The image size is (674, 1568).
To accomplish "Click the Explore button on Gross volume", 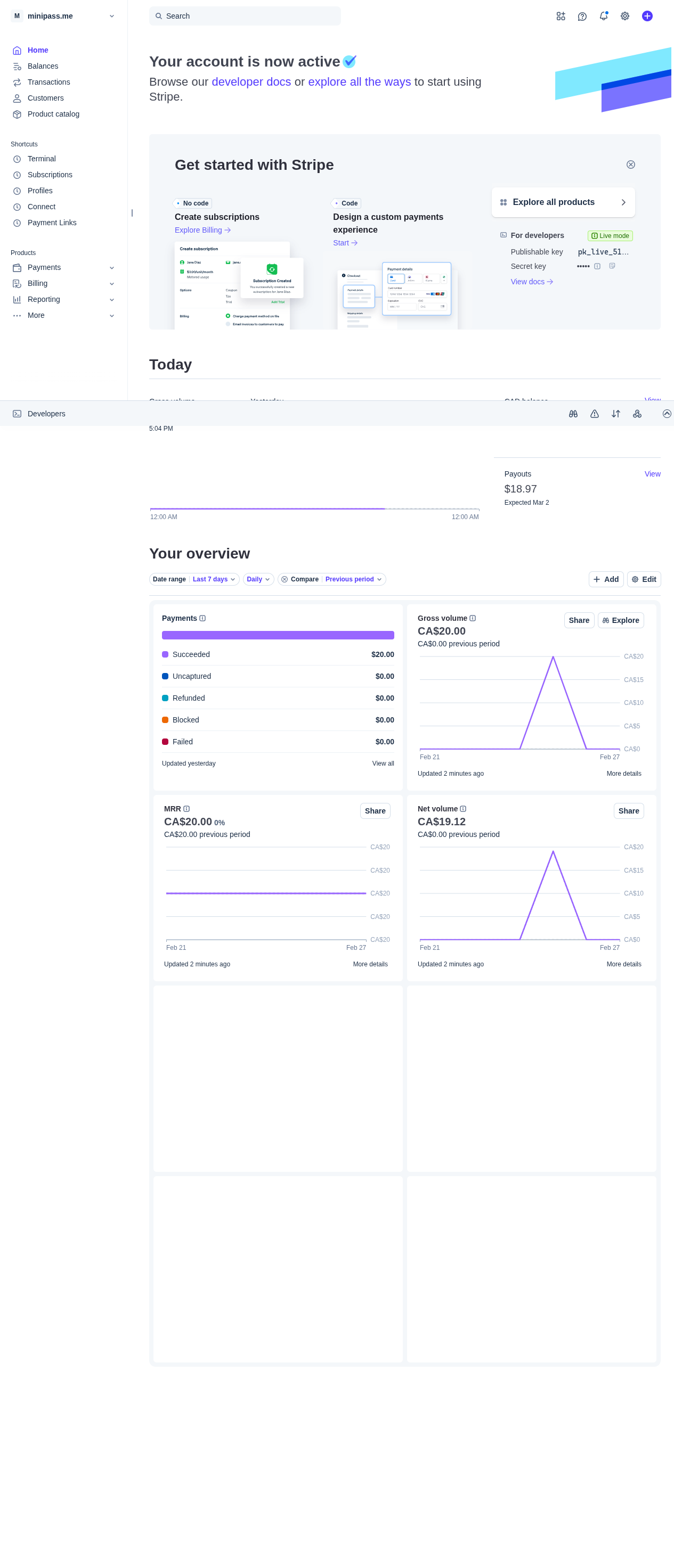I will [x=620, y=620].
